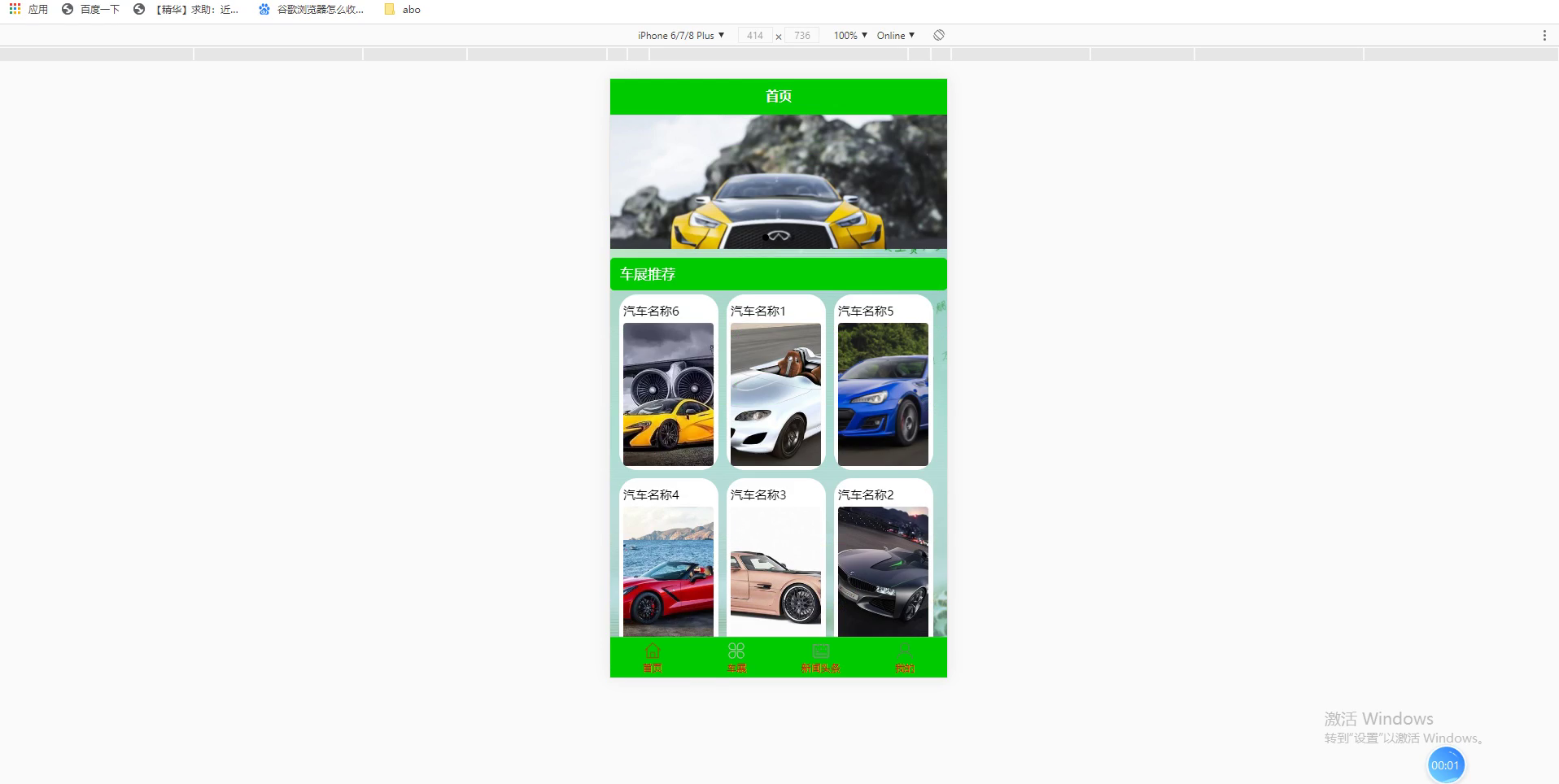Open the 汽车名称1 car card image
Image resolution: width=1559 pixels, height=784 pixels.
[x=775, y=394]
